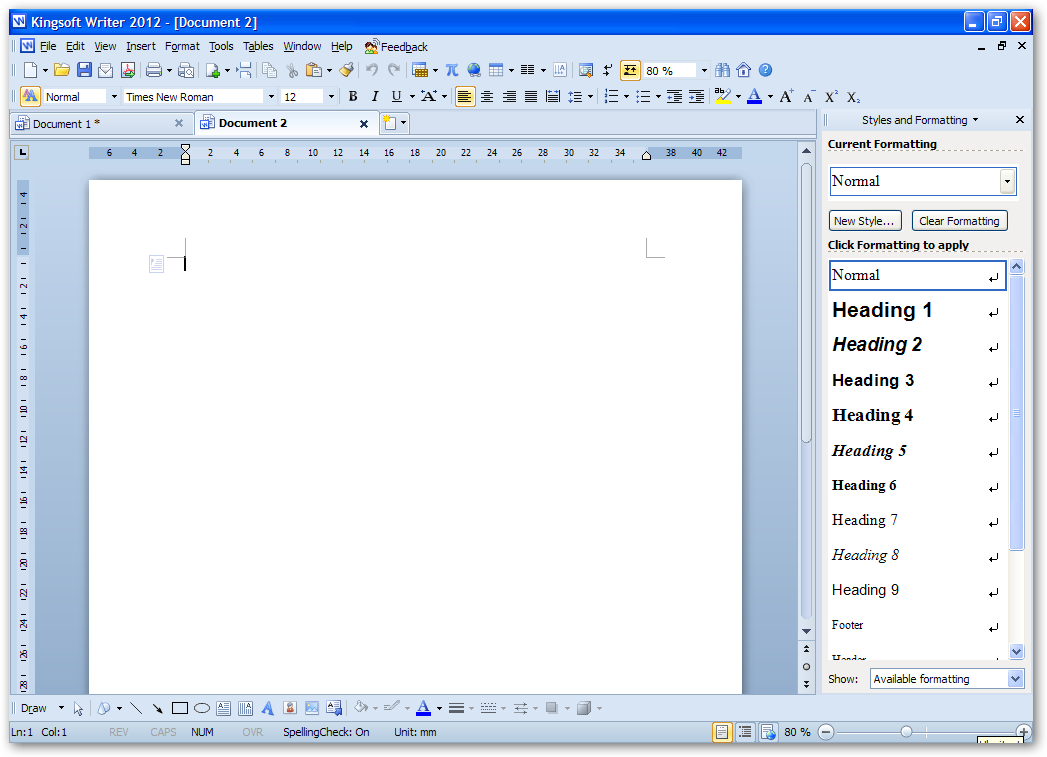This screenshot has height=757, width=1047.
Task: Open the Tools menu
Action: tap(221, 46)
